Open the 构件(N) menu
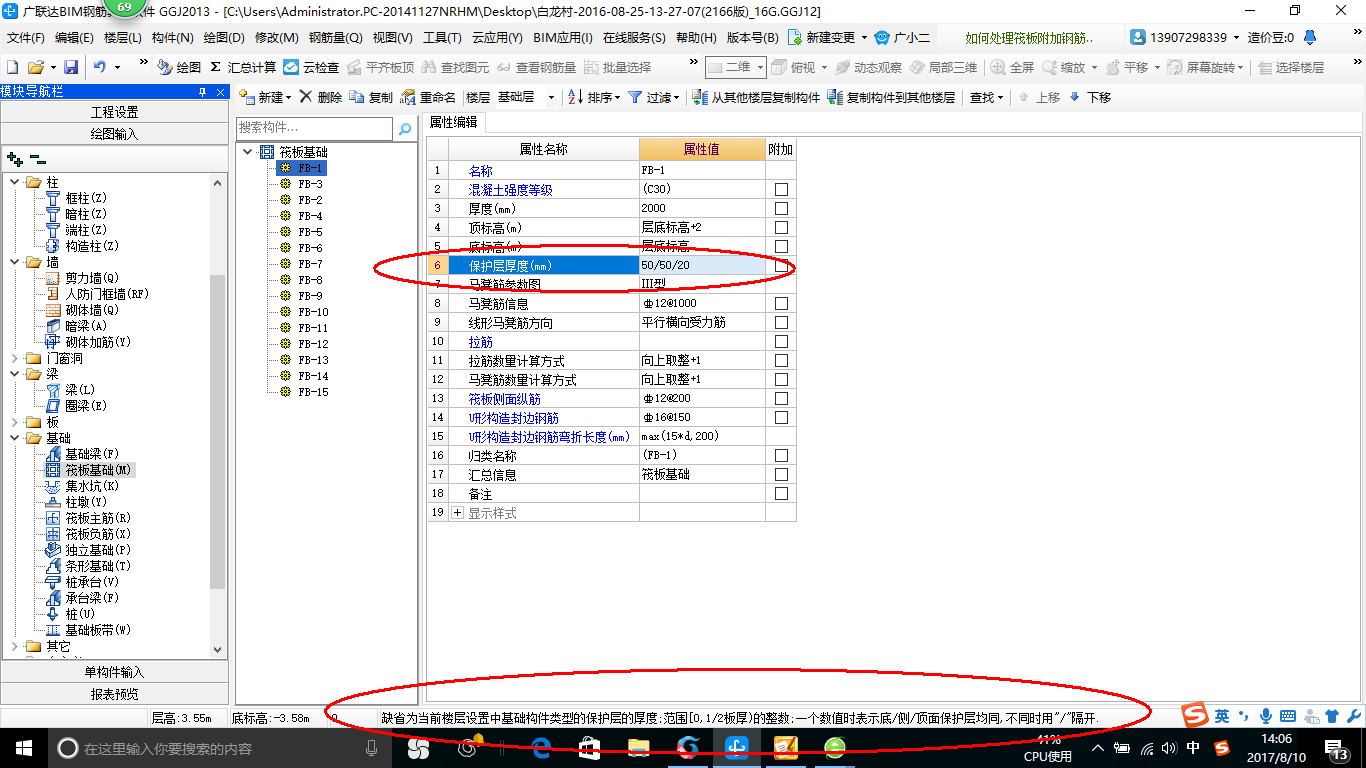The width and height of the screenshot is (1366, 768). pyautogui.click(x=172, y=37)
